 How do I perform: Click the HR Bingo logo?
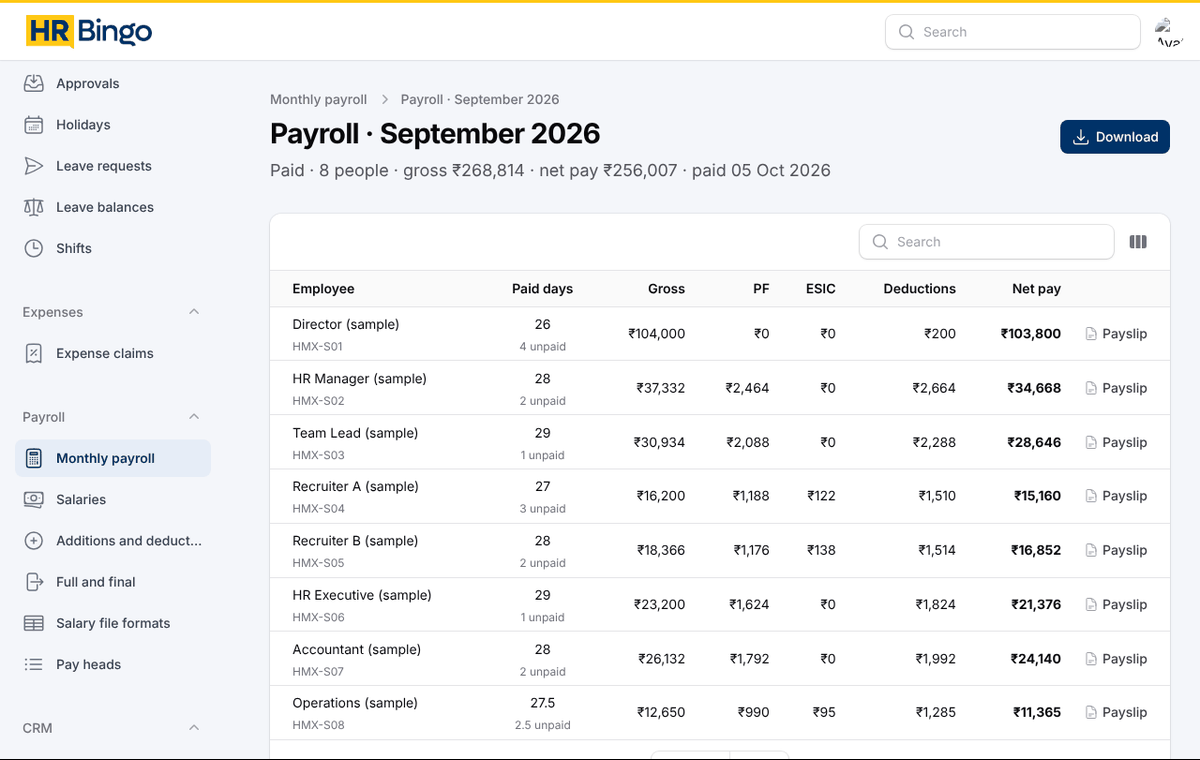89,32
